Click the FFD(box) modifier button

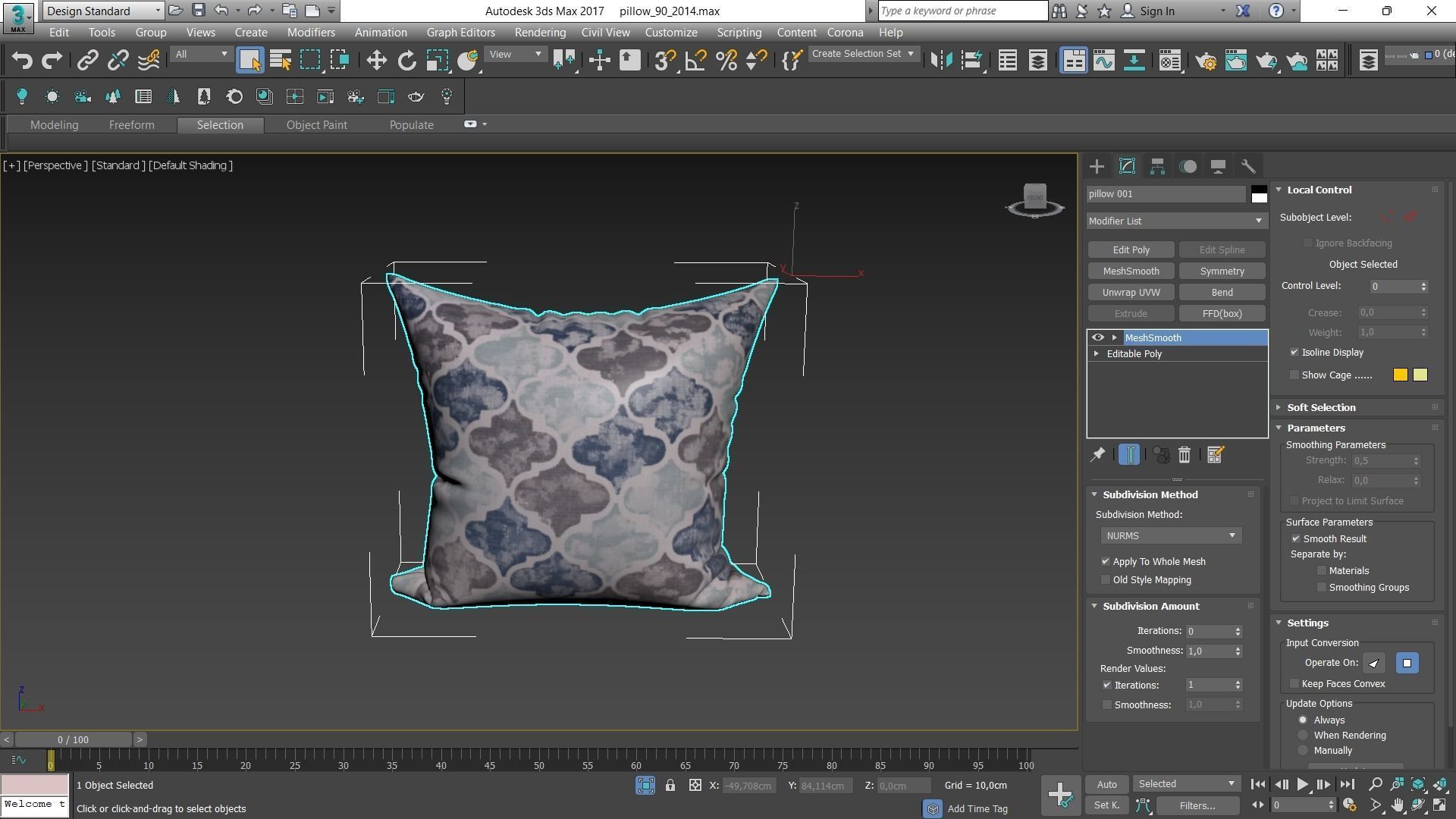[1222, 314]
